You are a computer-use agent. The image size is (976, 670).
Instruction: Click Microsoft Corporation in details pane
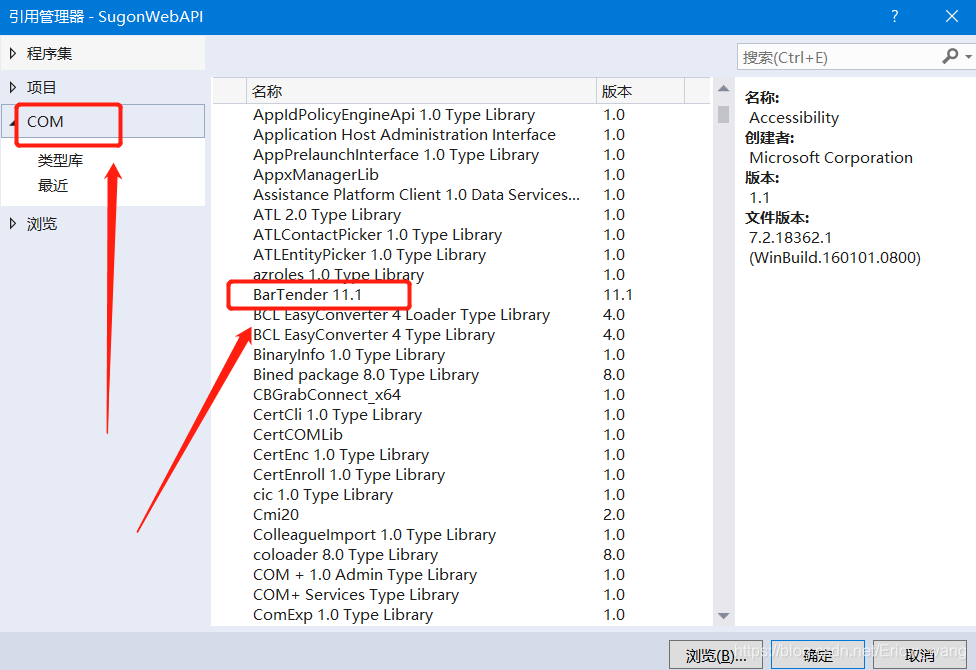[831, 158]
